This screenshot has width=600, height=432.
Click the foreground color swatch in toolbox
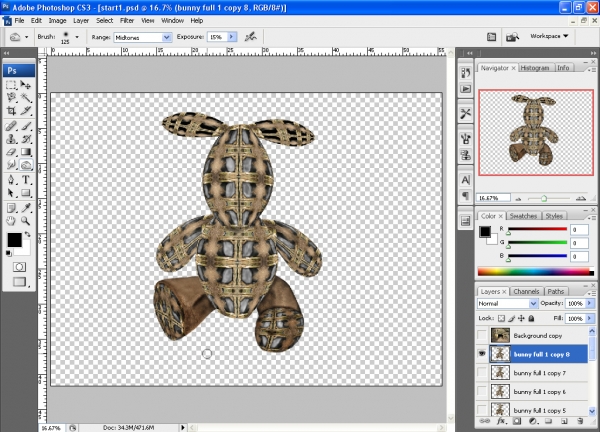pos(15,240)
